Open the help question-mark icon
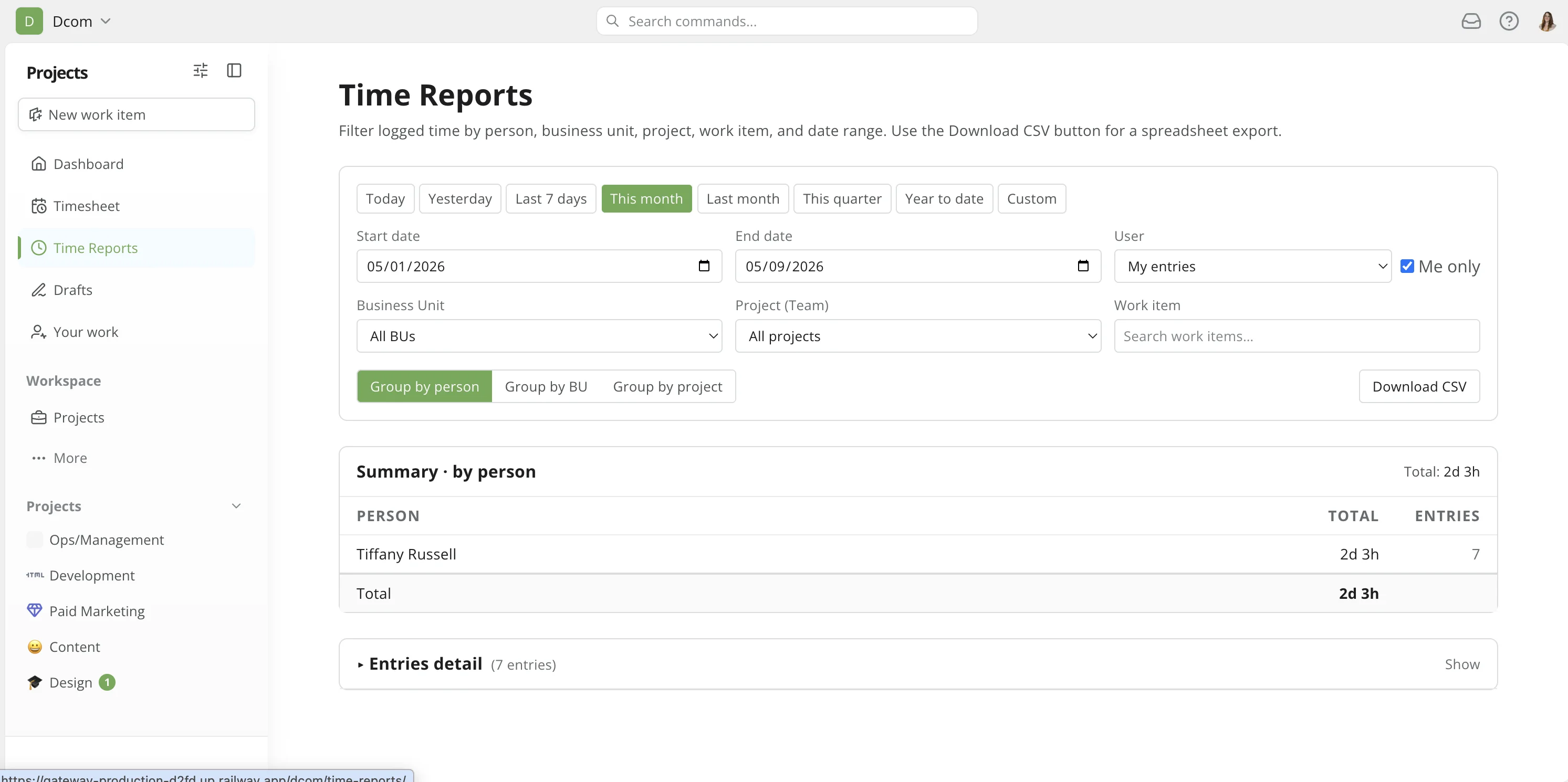 (1509, 22)
